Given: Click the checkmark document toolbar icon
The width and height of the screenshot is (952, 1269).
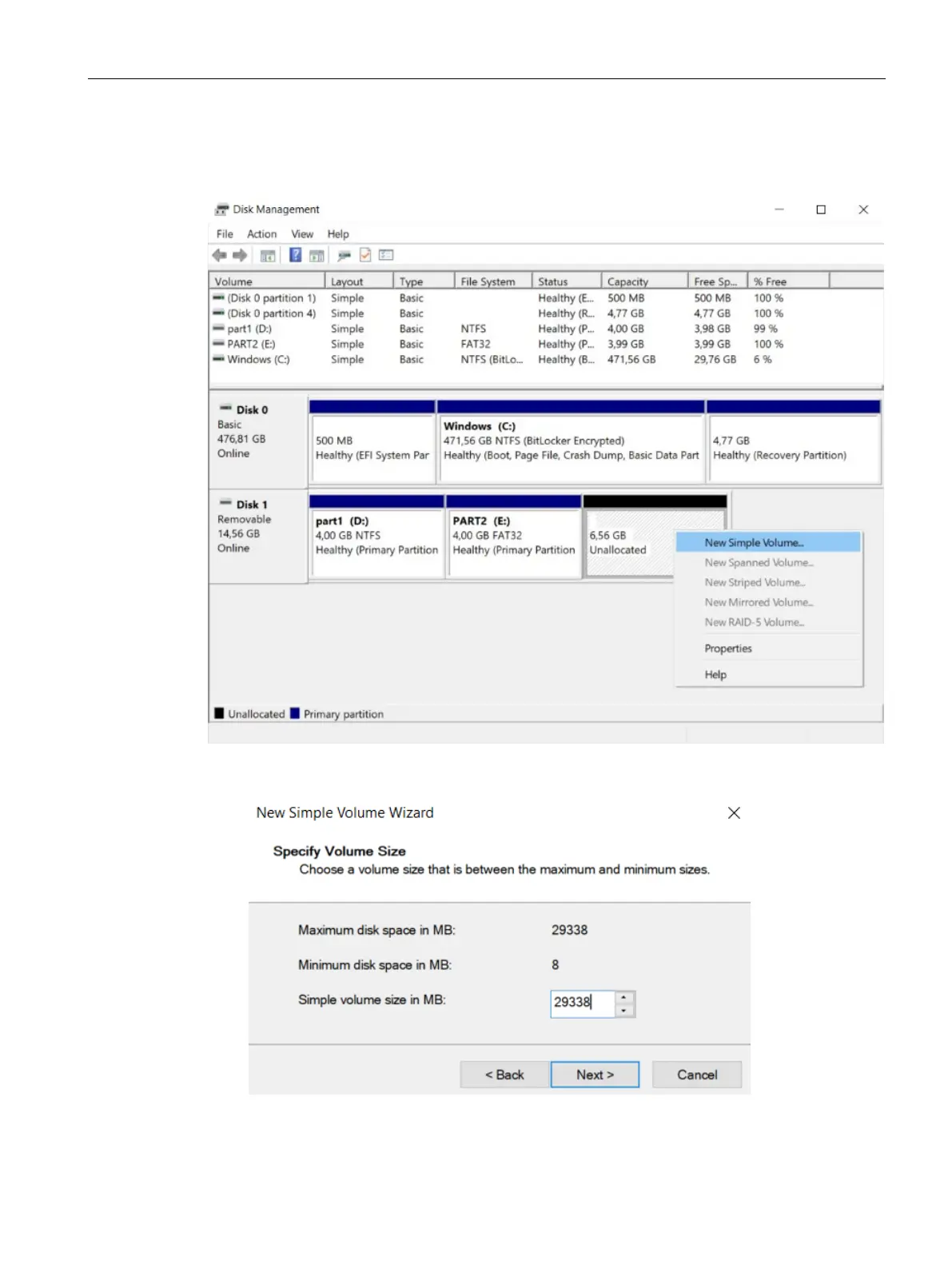Looking at the screenshot, I should [365, 255].
